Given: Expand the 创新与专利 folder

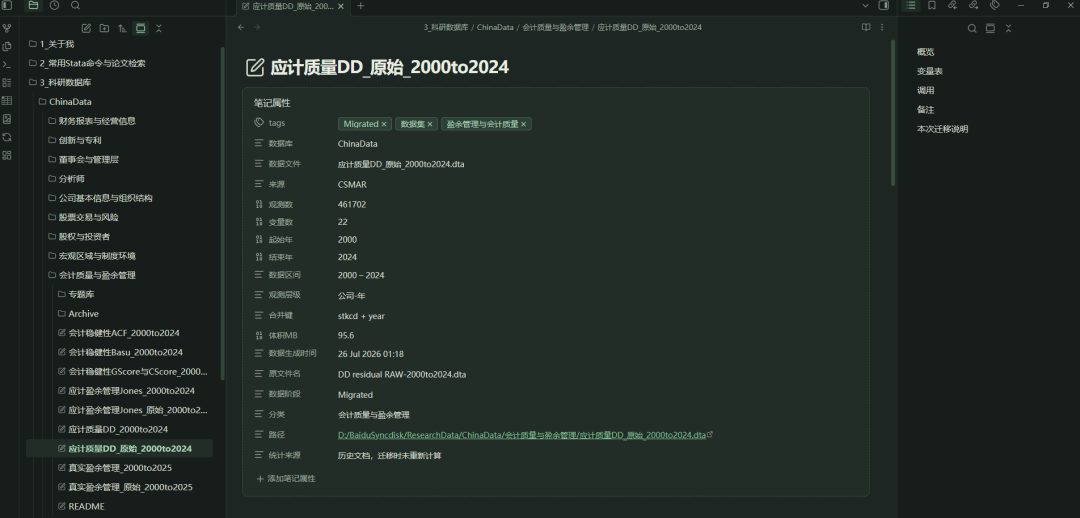Looking at the screenshot, I should (x=80, y=141).
